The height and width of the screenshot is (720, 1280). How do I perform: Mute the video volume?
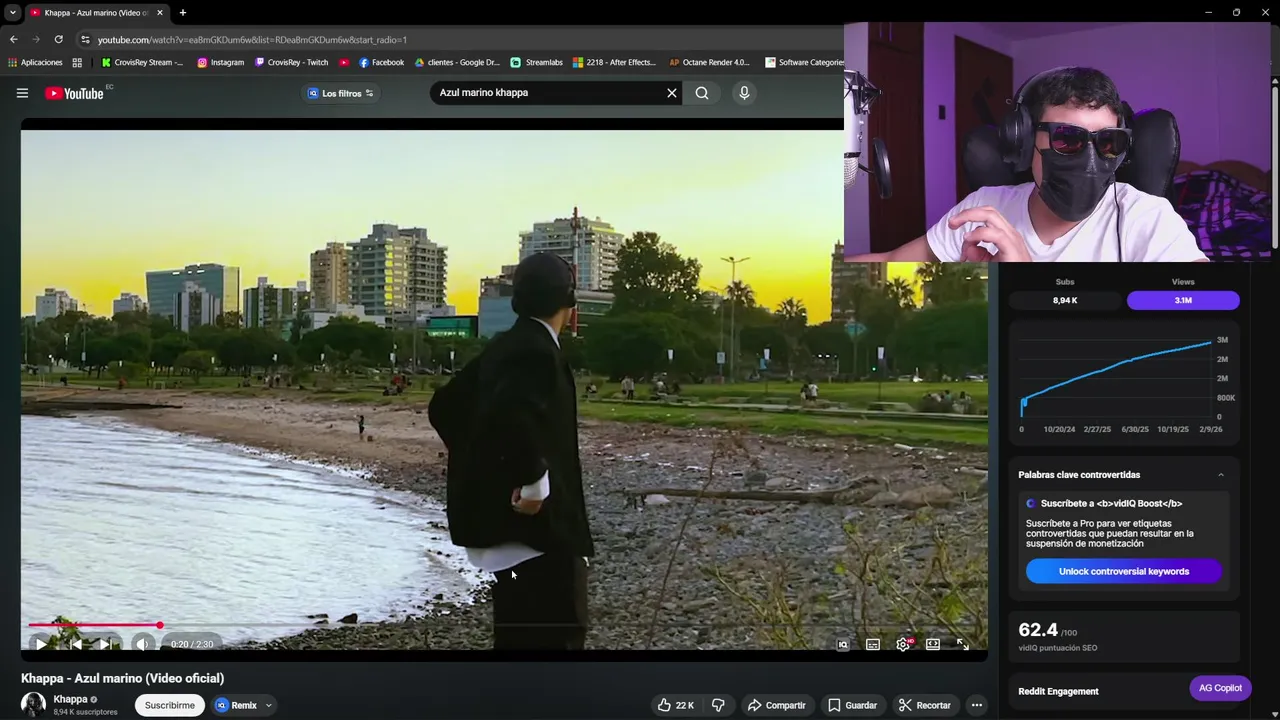[142, 644]
